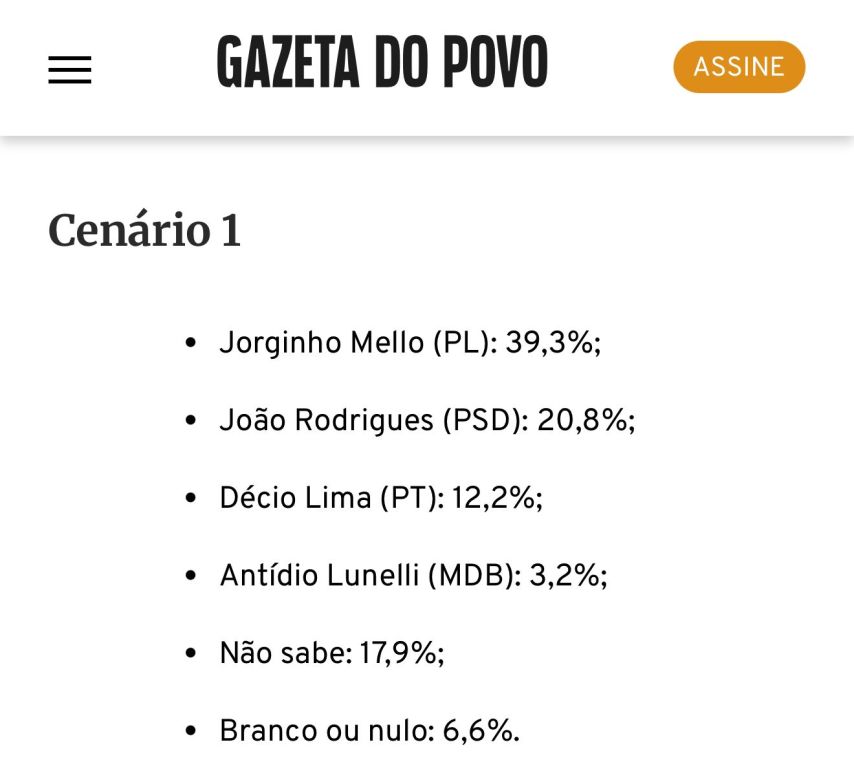
Task: Click the word POVO in the header
Action: (x=495, y=62)
